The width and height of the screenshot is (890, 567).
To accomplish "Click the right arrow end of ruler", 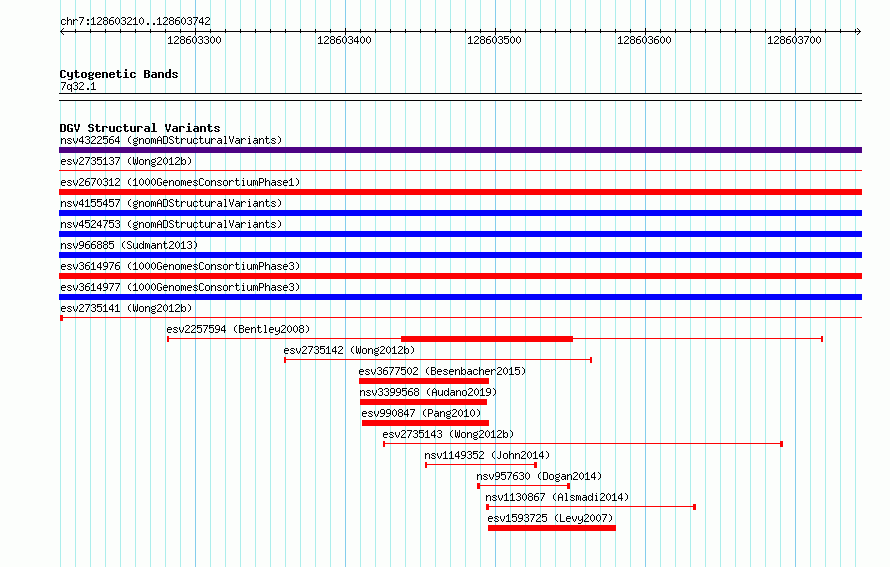I will (x=859, y=31).
